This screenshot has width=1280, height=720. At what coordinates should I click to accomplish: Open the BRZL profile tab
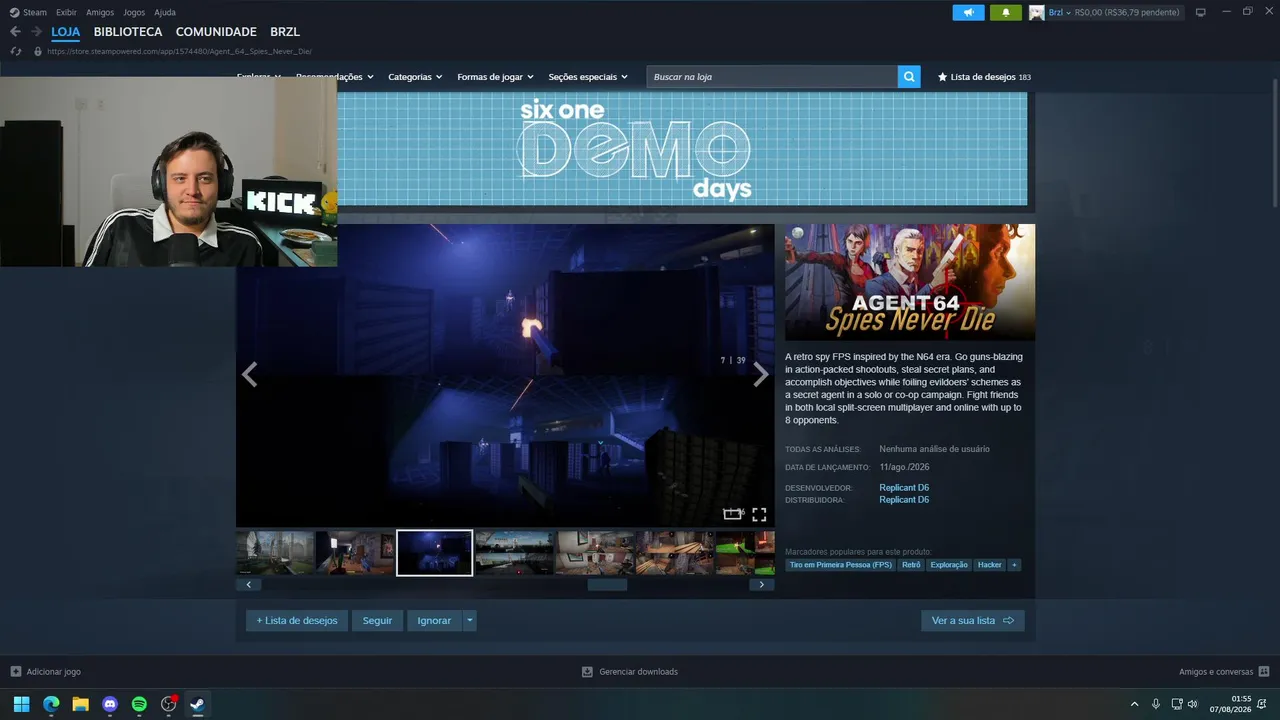pyautogui.click(x=285, y=32)
